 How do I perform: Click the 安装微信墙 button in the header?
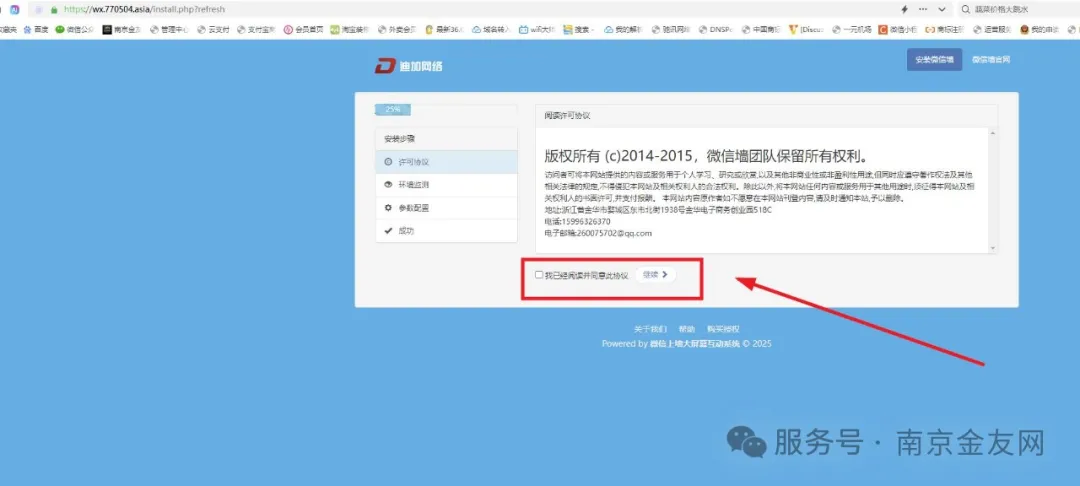click(x=934, y=60)
